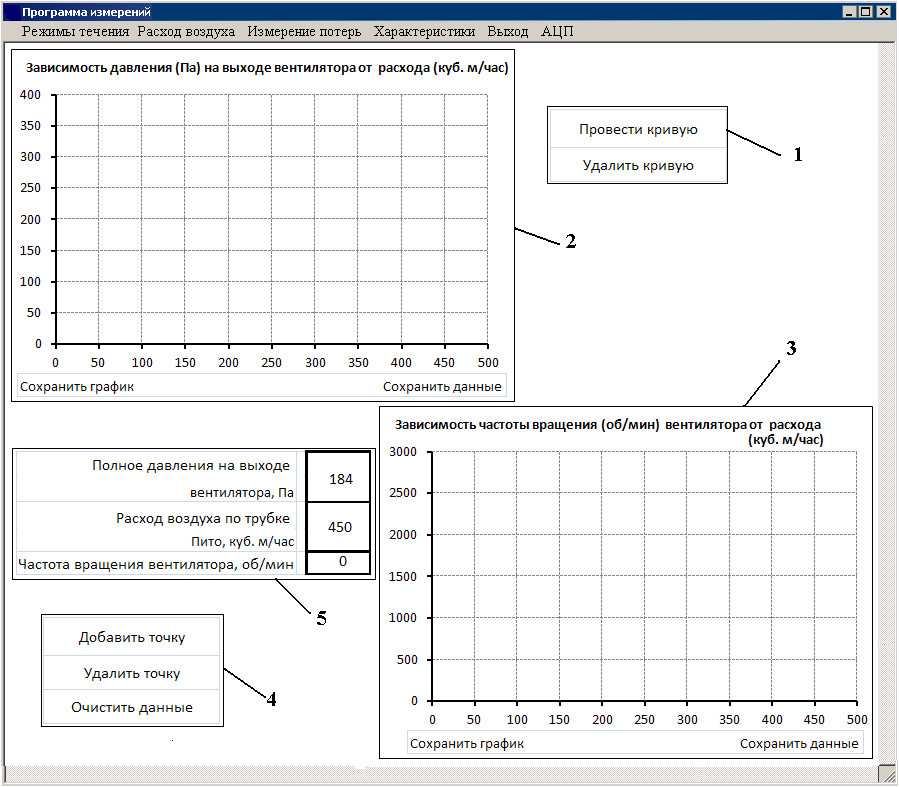Open the Измерение потерь menu

click(x=304, y=32)
